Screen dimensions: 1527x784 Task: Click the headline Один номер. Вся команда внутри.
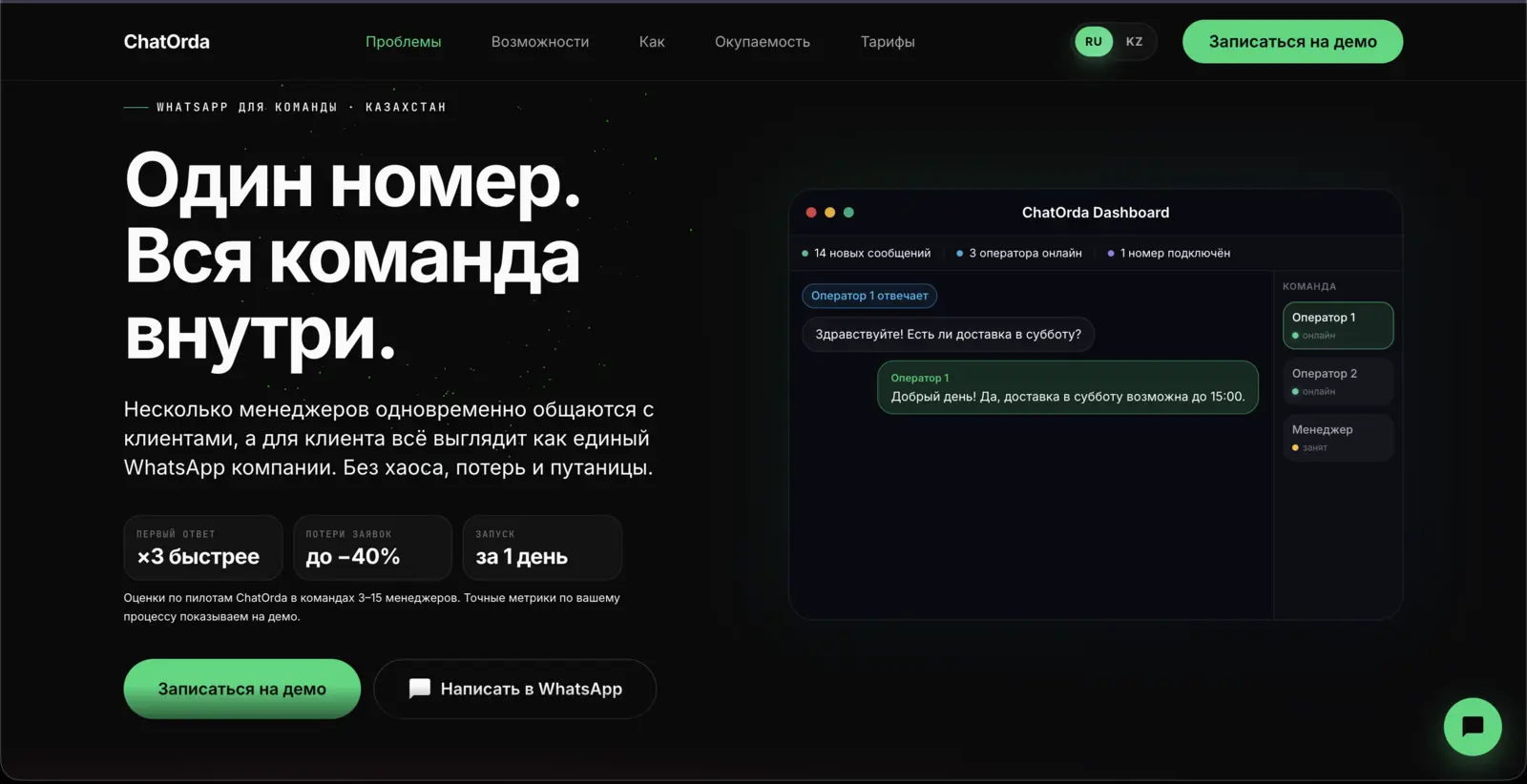[x=353, y=258]
